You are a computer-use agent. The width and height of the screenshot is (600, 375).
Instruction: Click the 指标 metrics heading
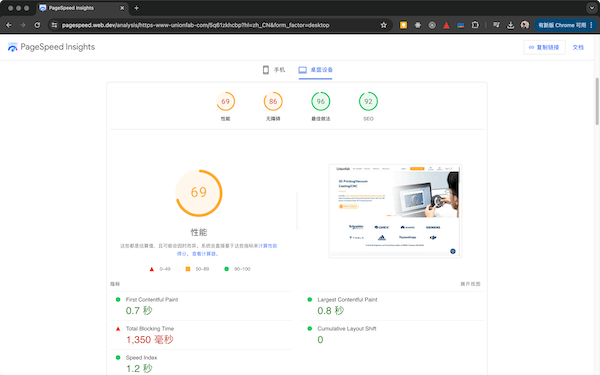pyautogui.click(x=115, y=284)
